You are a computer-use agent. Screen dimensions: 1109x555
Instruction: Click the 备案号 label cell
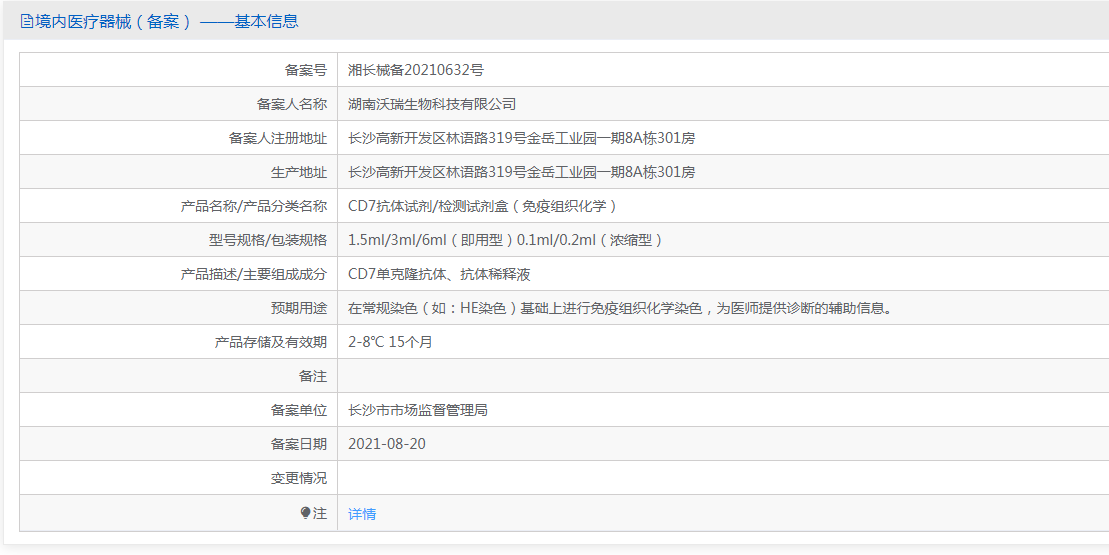306,70
